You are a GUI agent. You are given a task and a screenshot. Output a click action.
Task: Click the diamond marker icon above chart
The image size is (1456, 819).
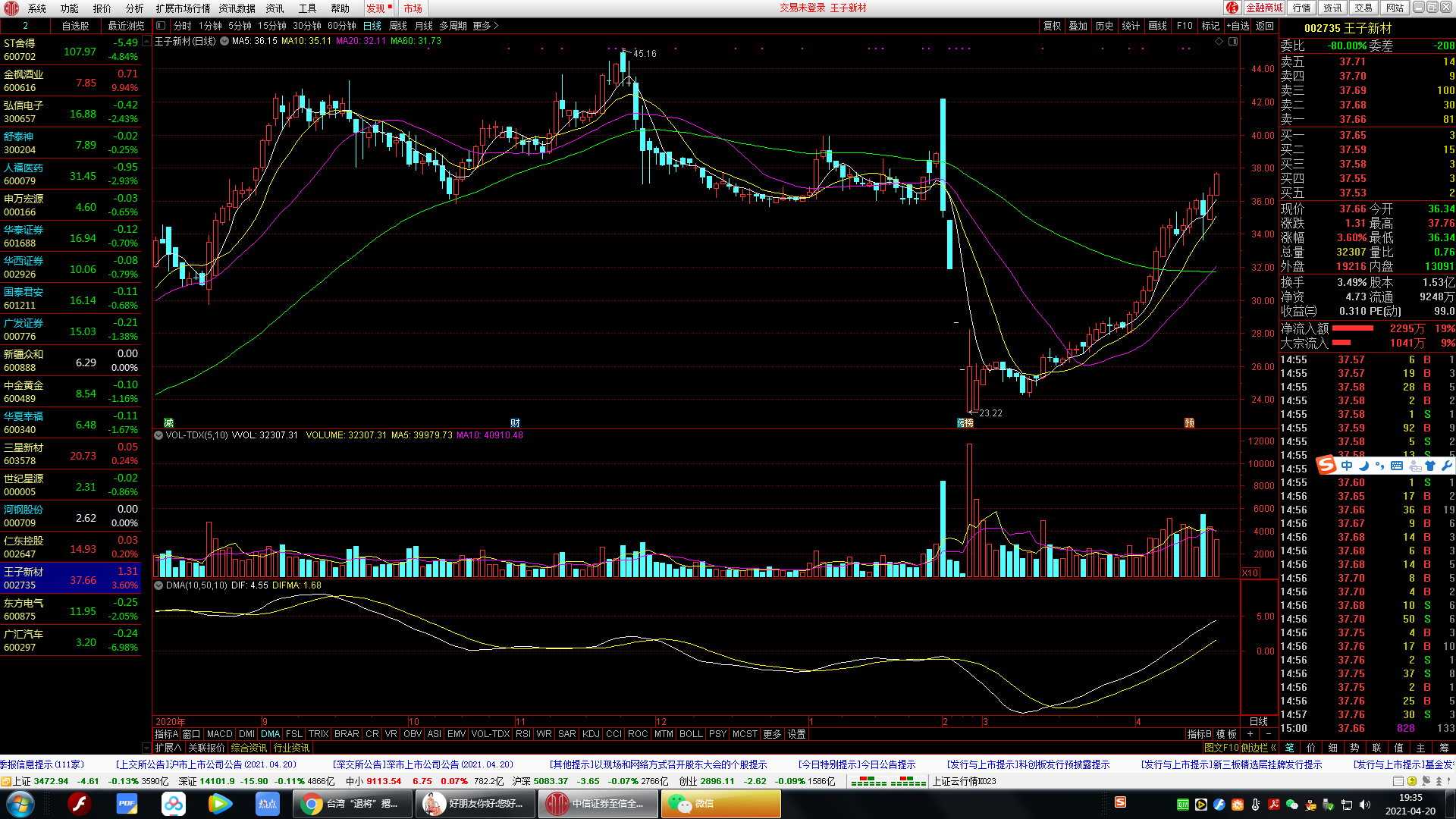(x=1219, y=42)
